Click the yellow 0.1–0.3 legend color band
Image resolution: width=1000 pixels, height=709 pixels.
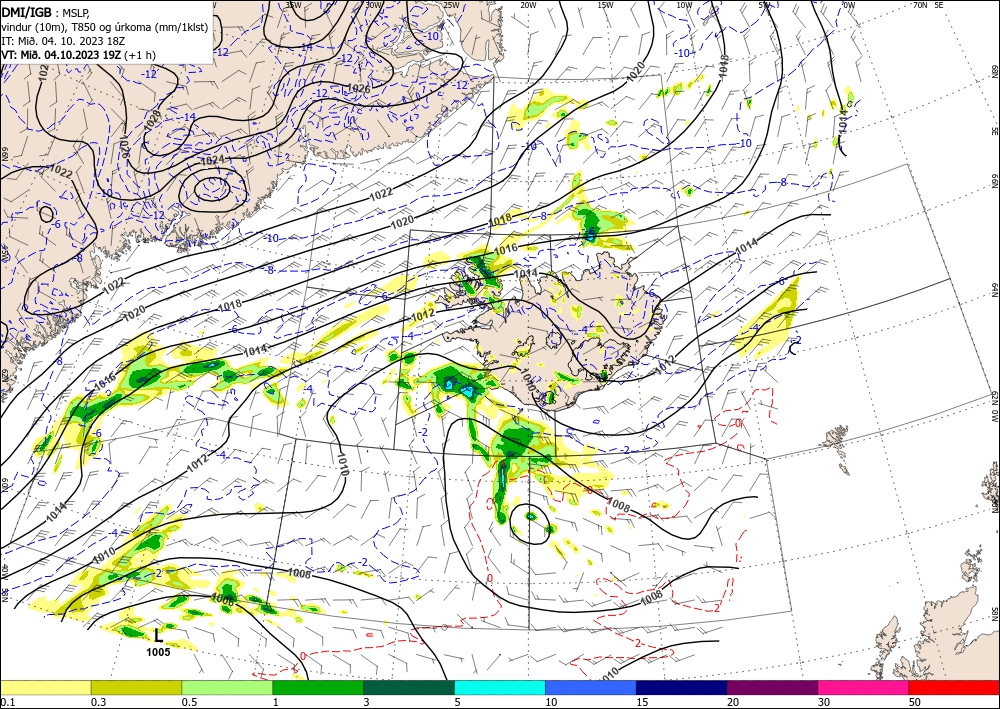pyautogui.click(x=45, y=687)
